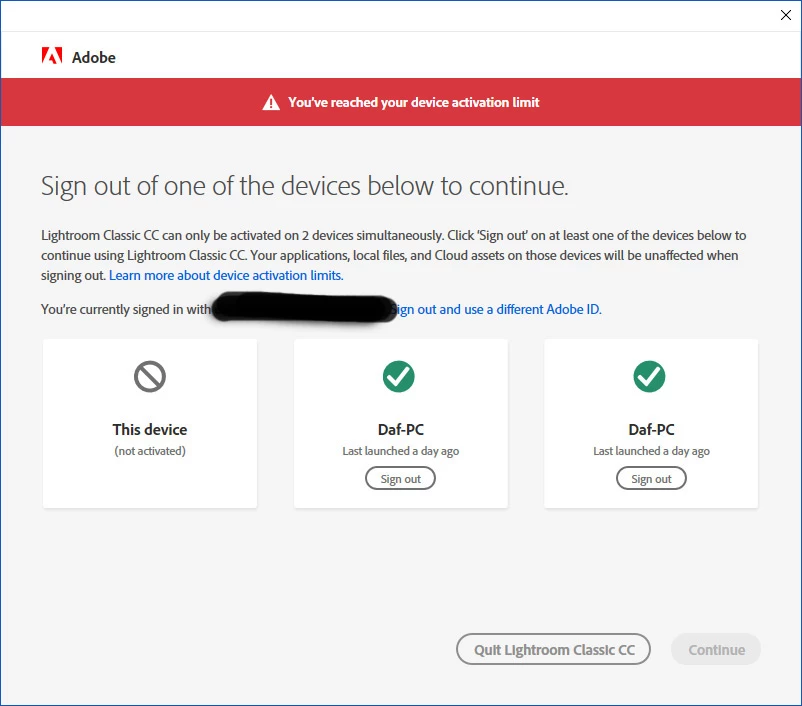802x706 pixels.
Task: Quit Lightroom Classic CC
Action: [x=553, y=649]
